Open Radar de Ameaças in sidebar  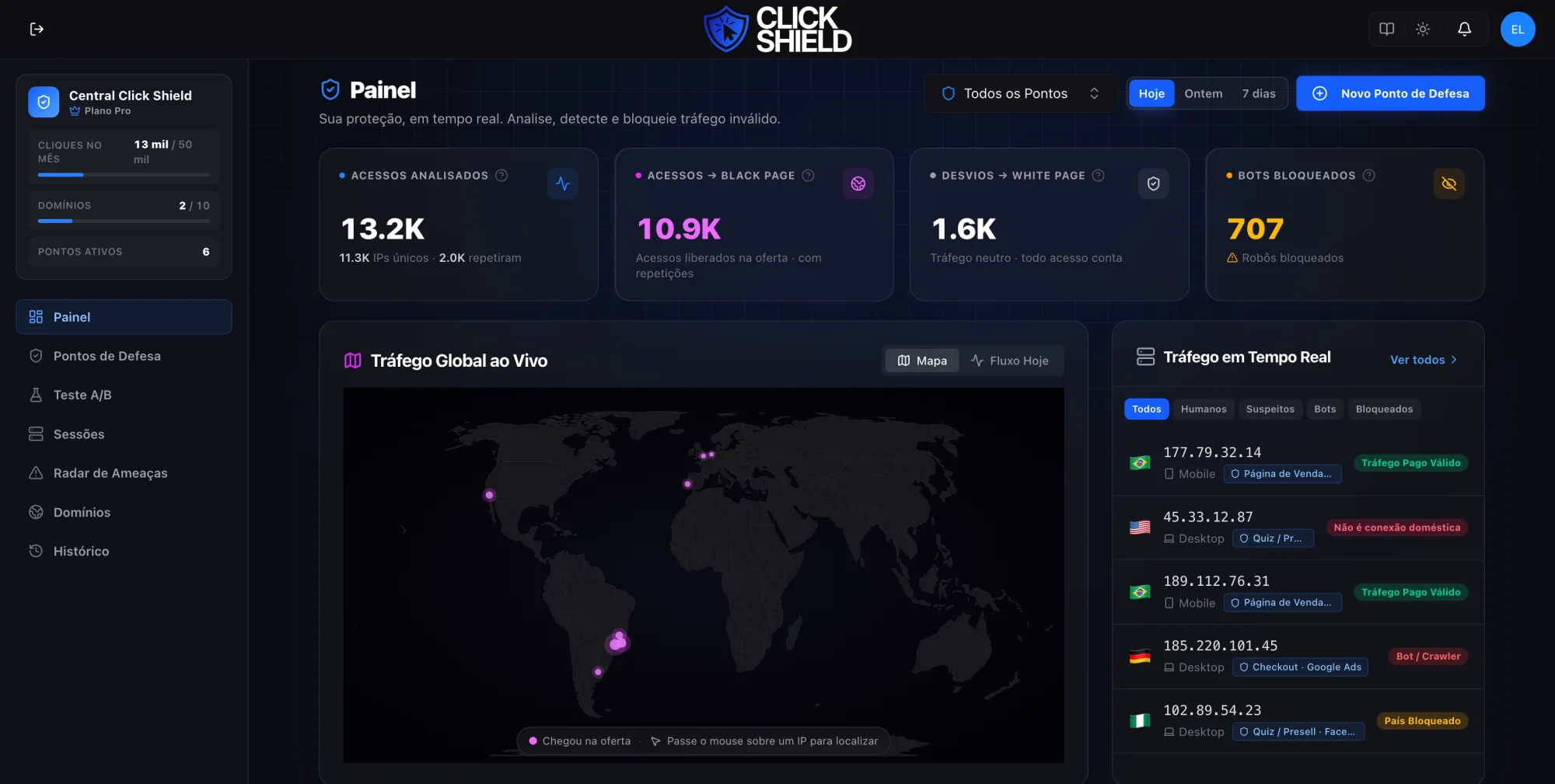124,473
